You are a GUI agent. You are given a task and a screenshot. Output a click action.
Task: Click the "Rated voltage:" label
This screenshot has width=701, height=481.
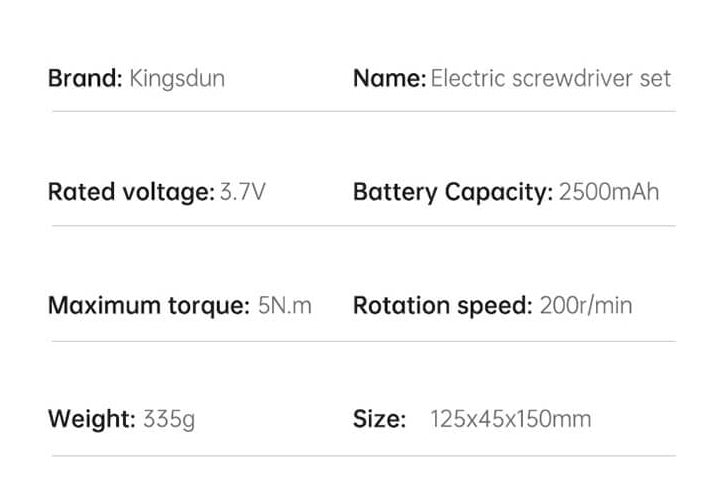click(131, 192)
